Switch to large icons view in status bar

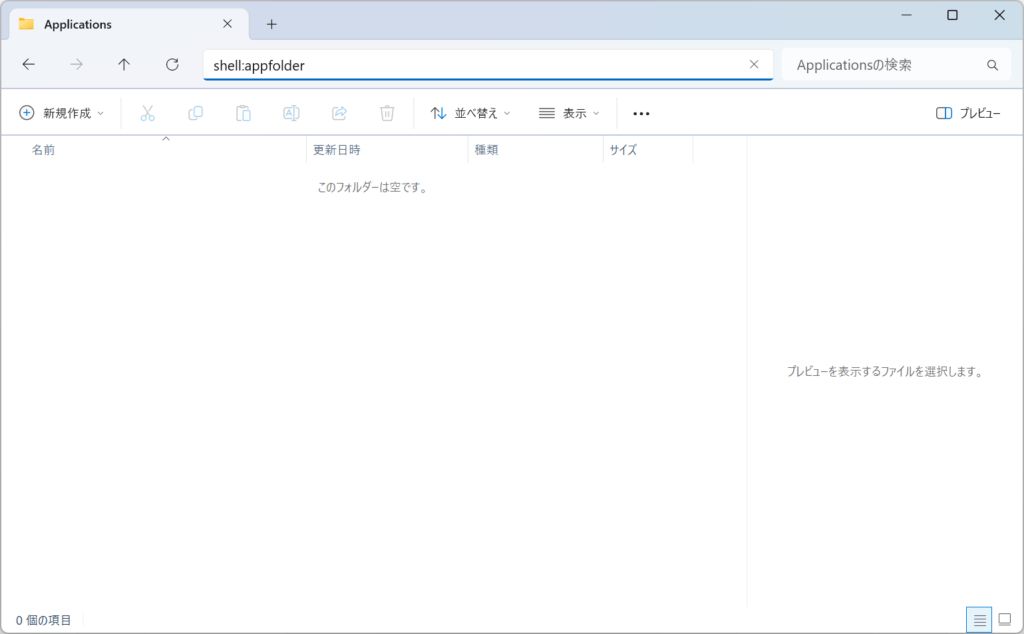coord(1005,620)
